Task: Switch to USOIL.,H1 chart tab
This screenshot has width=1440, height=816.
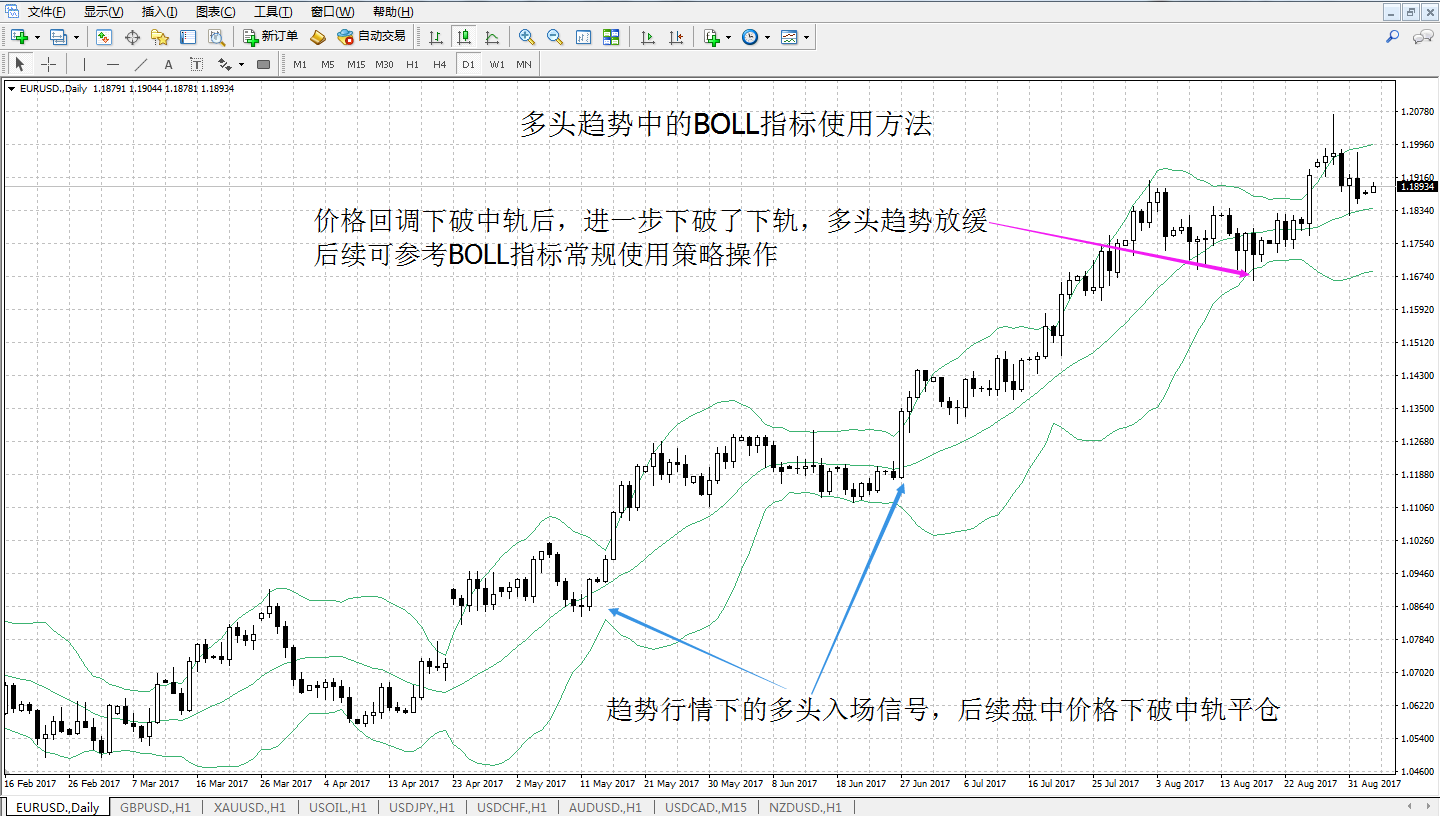Action: 338,807
